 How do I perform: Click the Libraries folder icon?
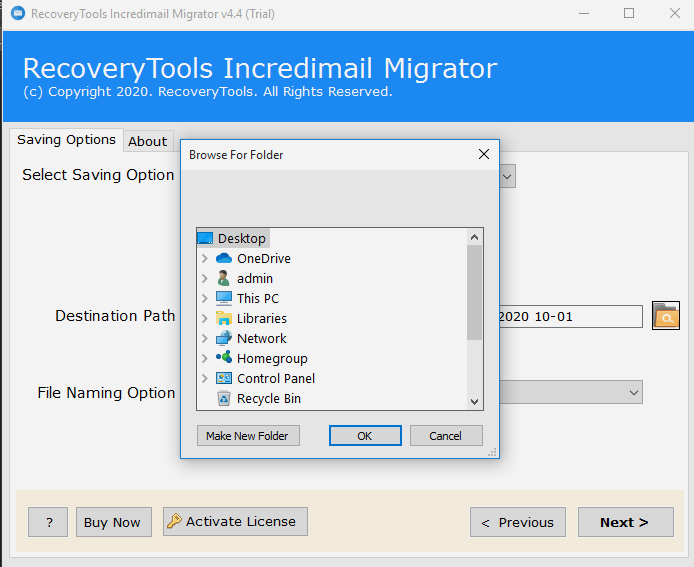tap(224, 318)
